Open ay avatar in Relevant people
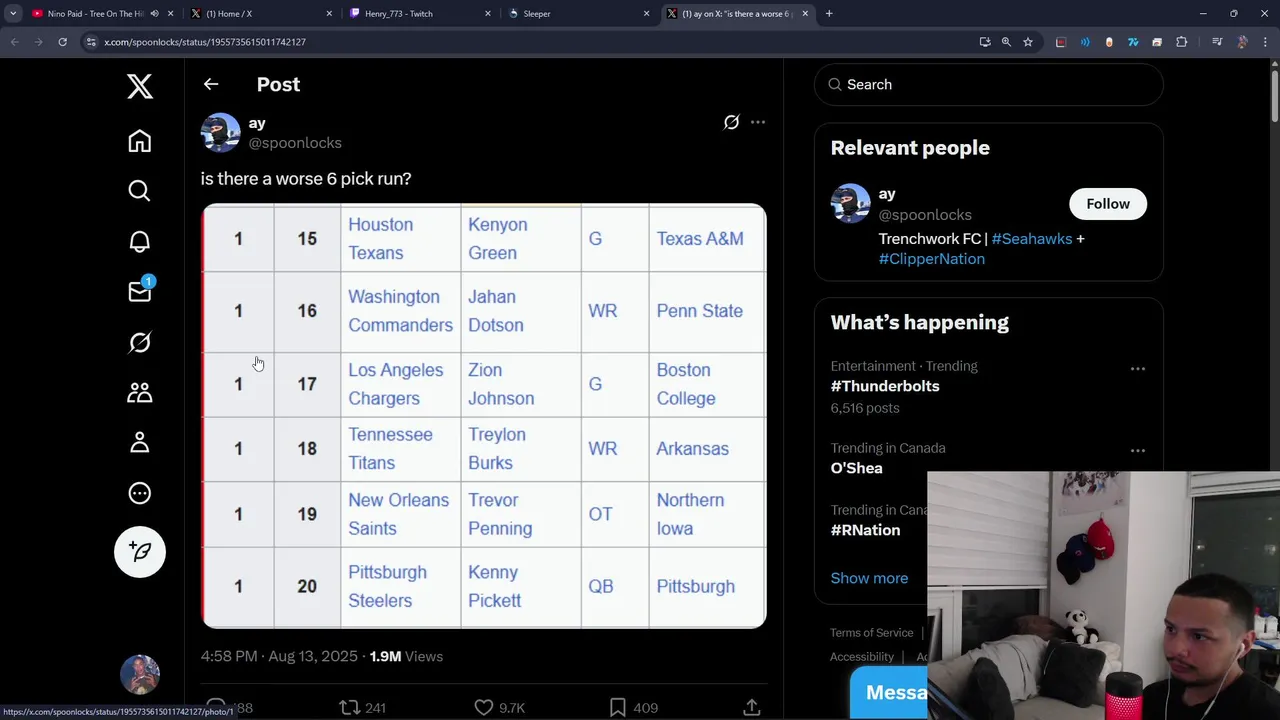This screenshot has width=1280, height=720. [x=851, y=204]
